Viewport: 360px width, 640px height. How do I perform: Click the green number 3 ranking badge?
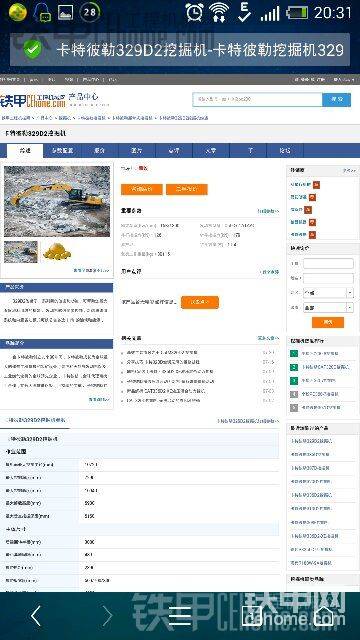tap(294, 380)
